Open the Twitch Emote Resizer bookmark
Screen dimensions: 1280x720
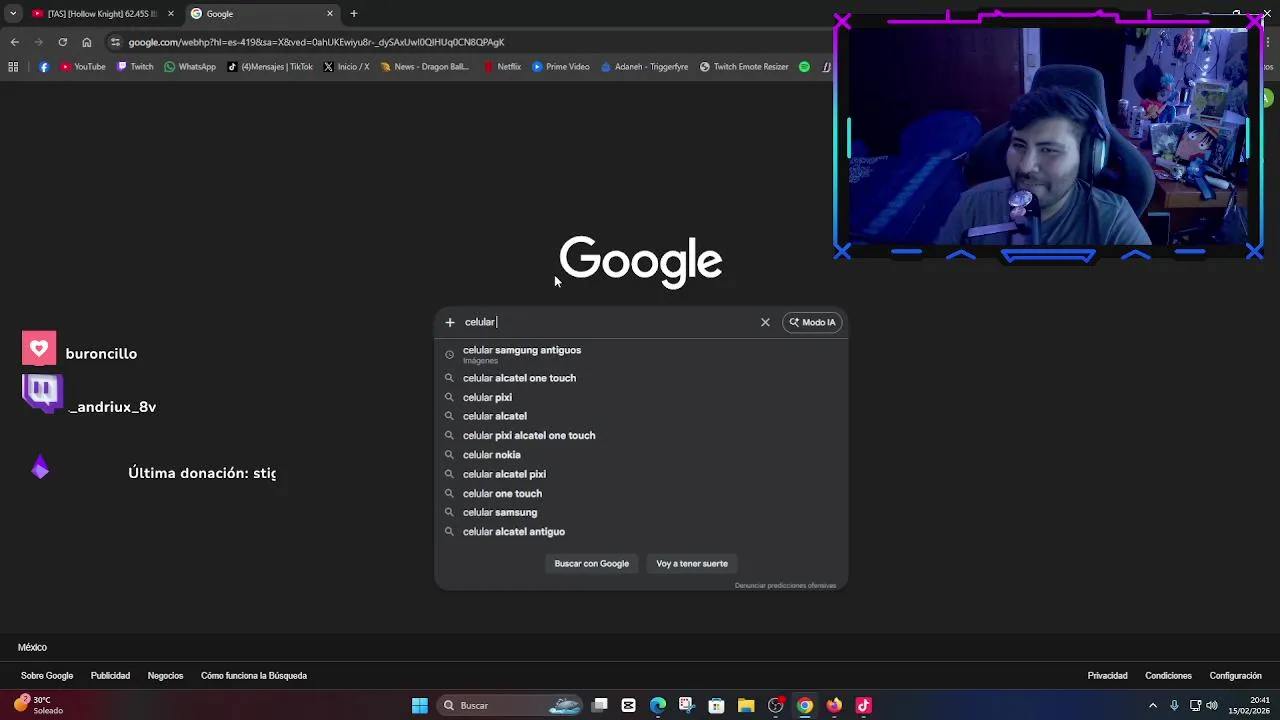point(744,67)
